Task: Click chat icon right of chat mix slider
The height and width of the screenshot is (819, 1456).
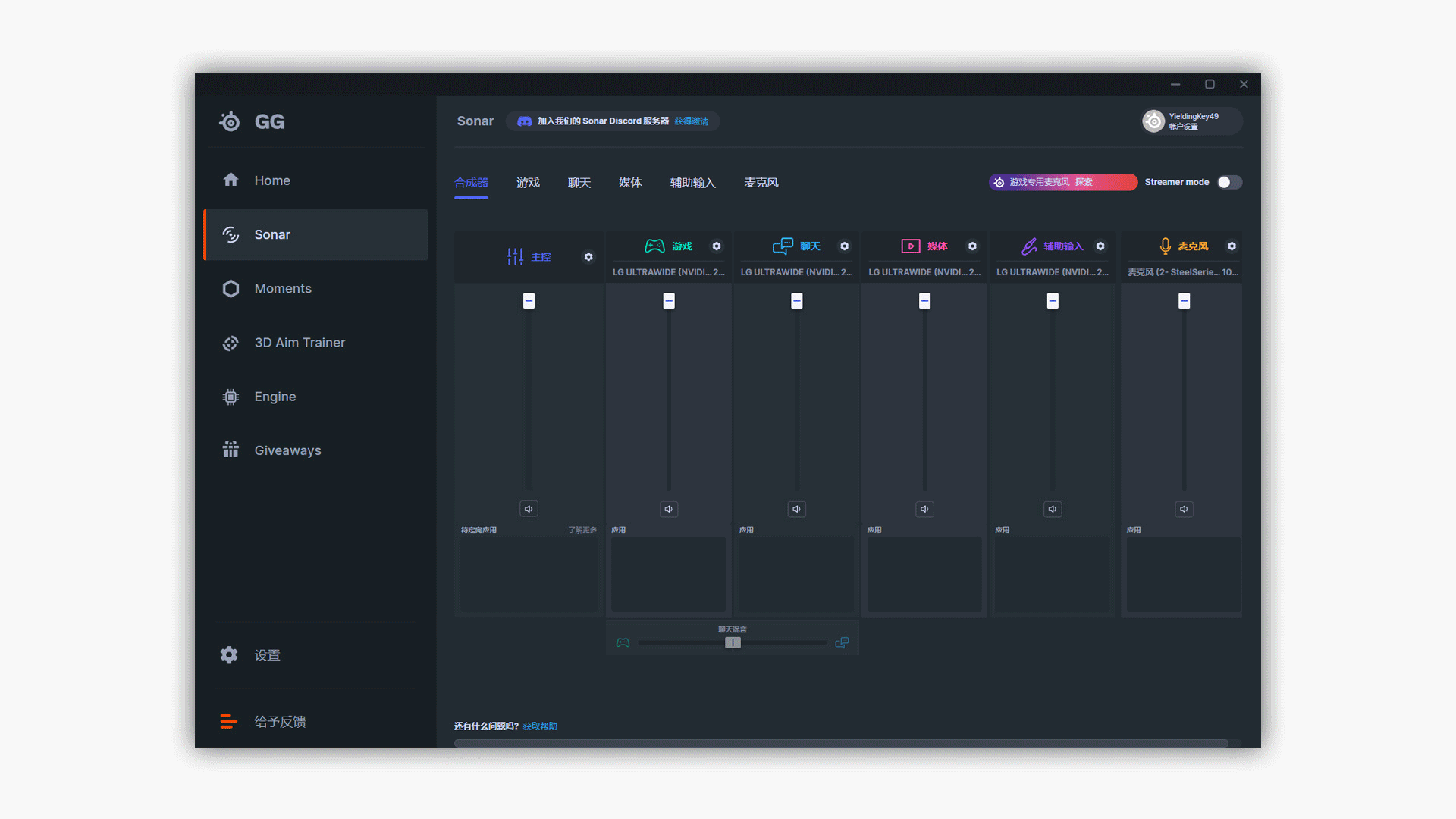Action: pos(842,642)
